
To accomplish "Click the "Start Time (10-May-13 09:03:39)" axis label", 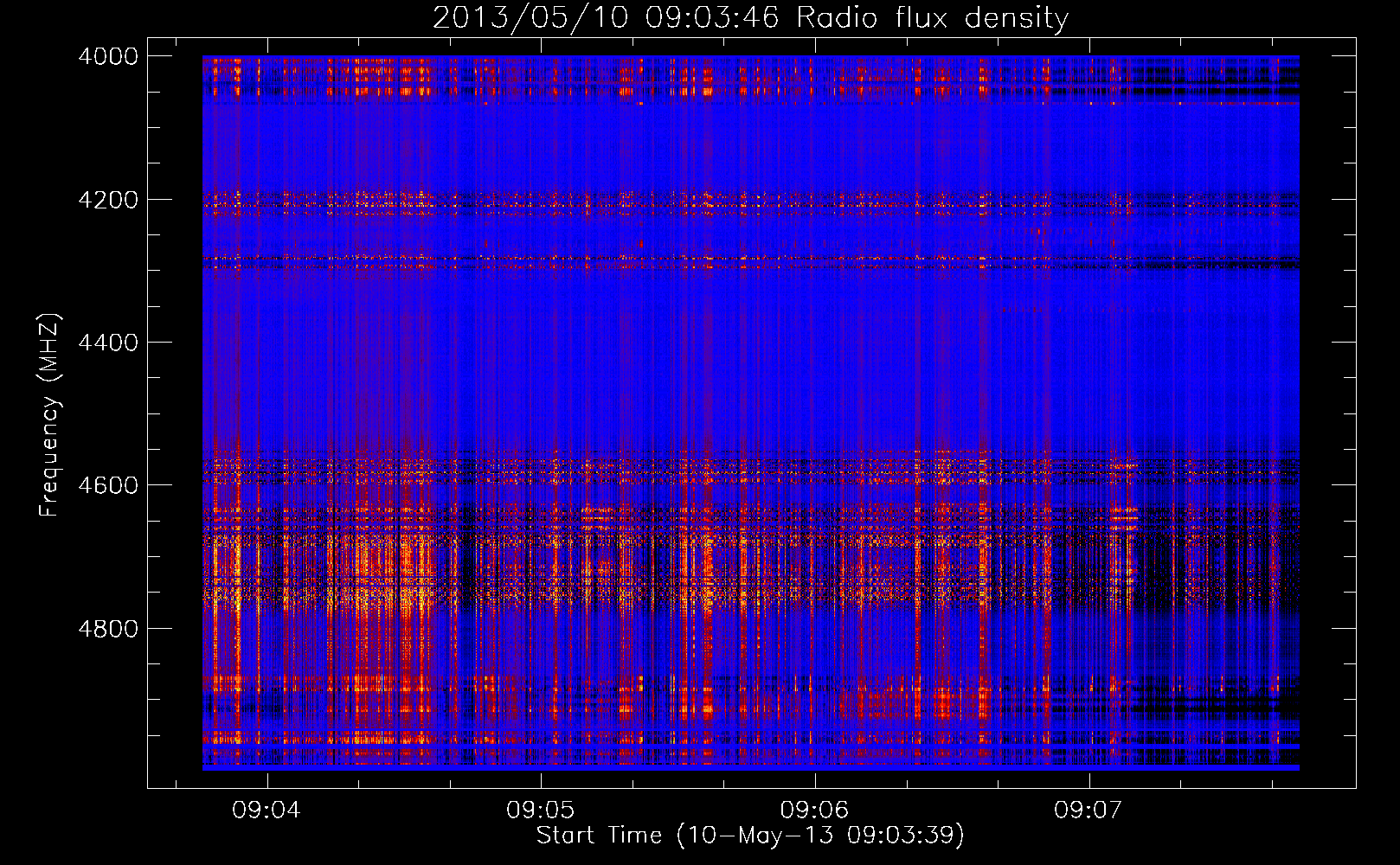I will tap(750, 835).
